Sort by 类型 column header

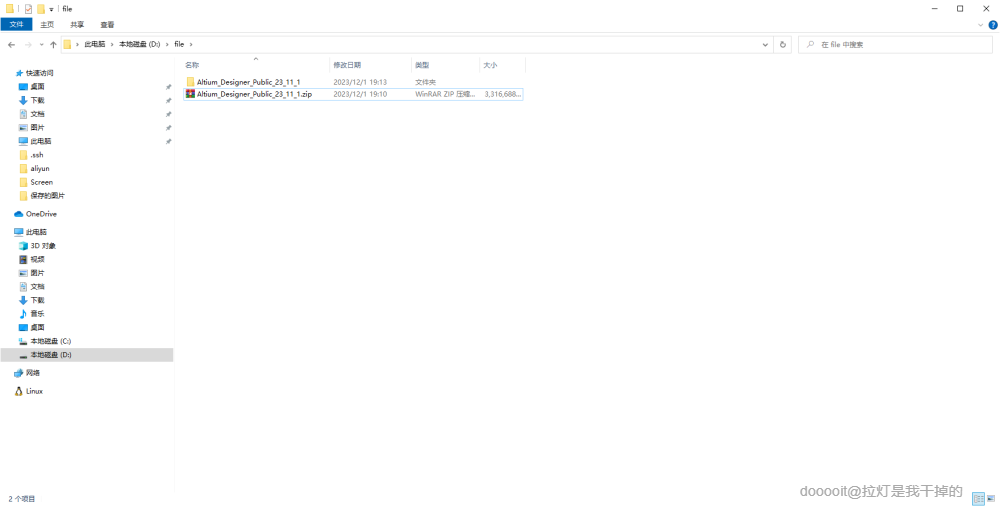[x=422, y=65]
